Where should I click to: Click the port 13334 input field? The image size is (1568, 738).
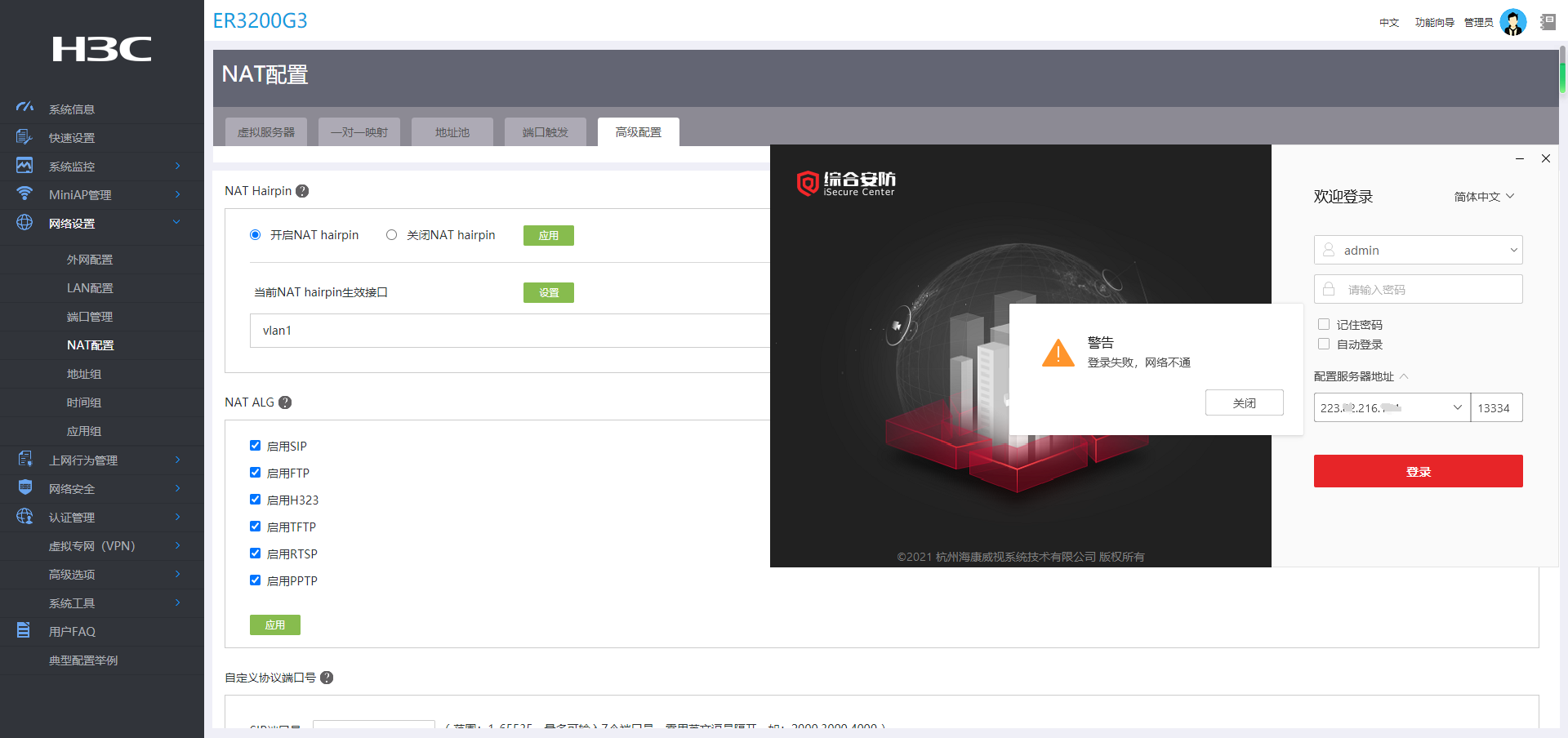pyautogui.click(x=1497, y=407)
